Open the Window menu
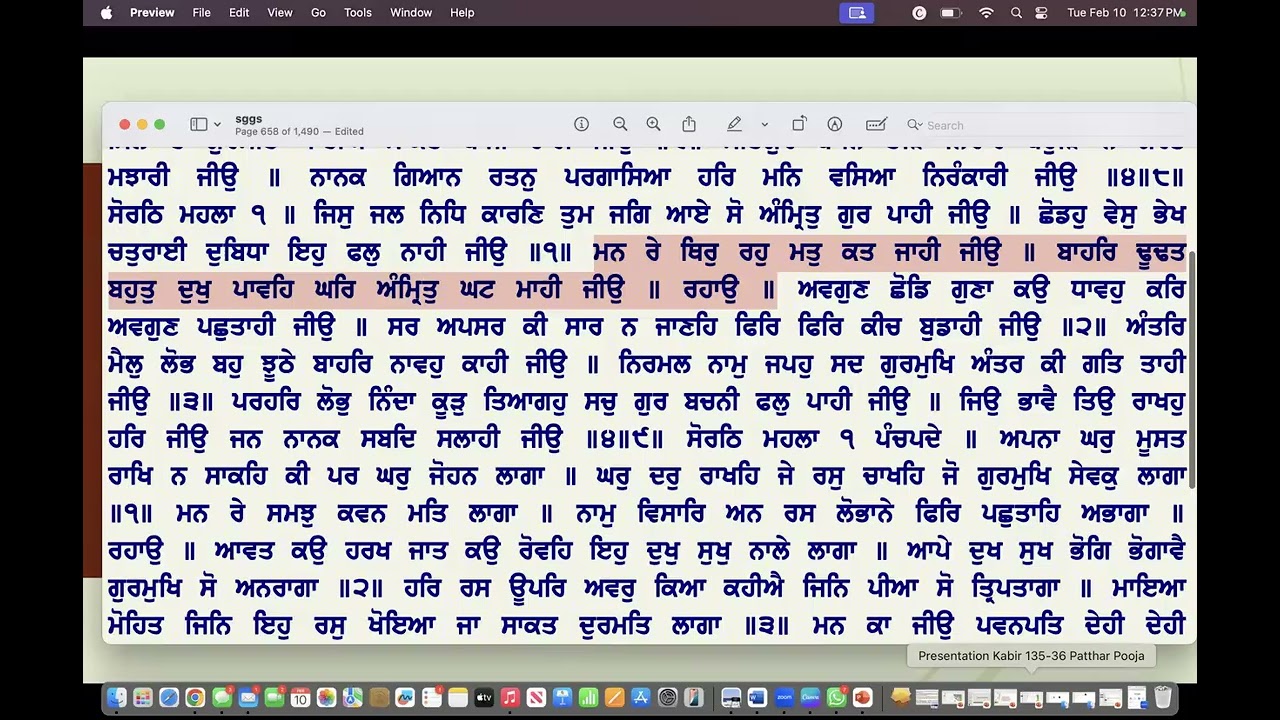This screenshot has height=720, width=1280. (x=411, y=12)
